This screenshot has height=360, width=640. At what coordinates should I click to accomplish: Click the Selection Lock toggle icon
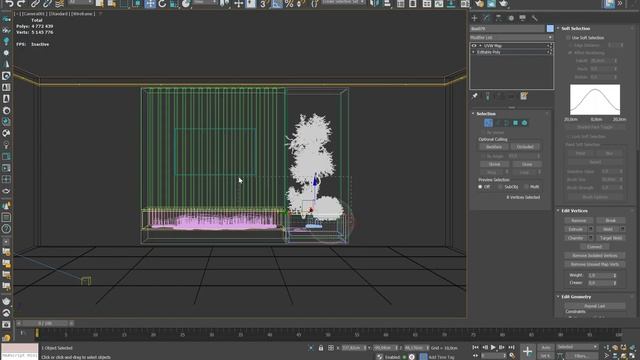pos(321,348)
